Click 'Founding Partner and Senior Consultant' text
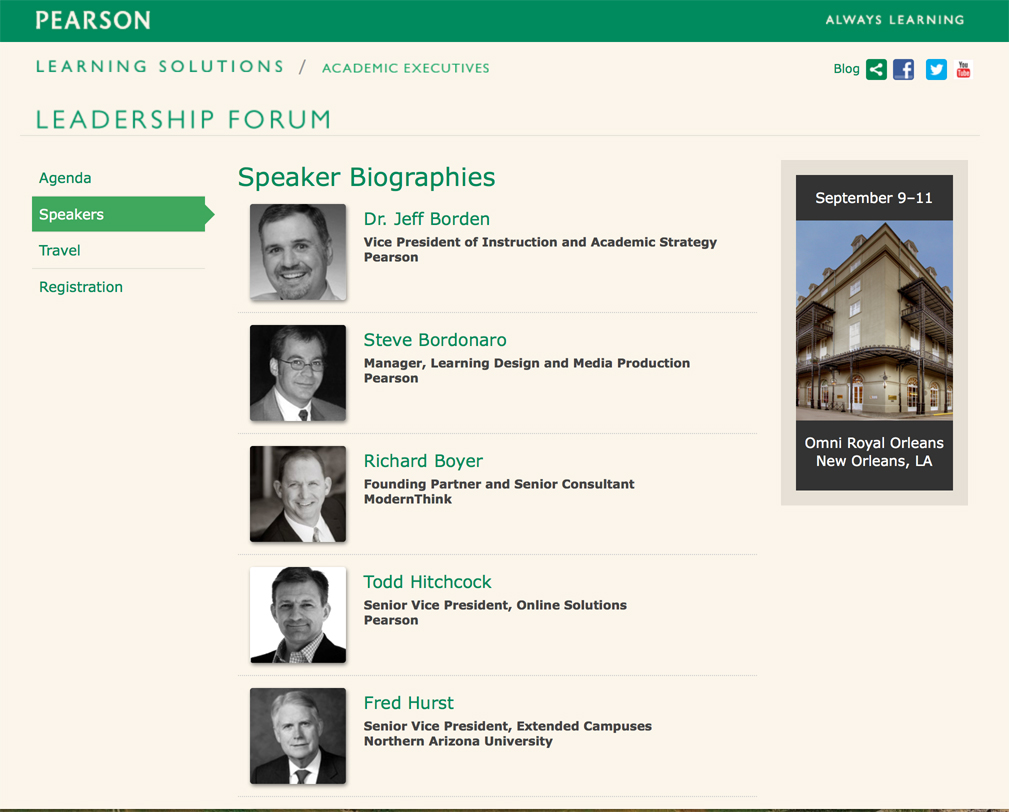Screen dimensions: 1009x812 point(499,484)
